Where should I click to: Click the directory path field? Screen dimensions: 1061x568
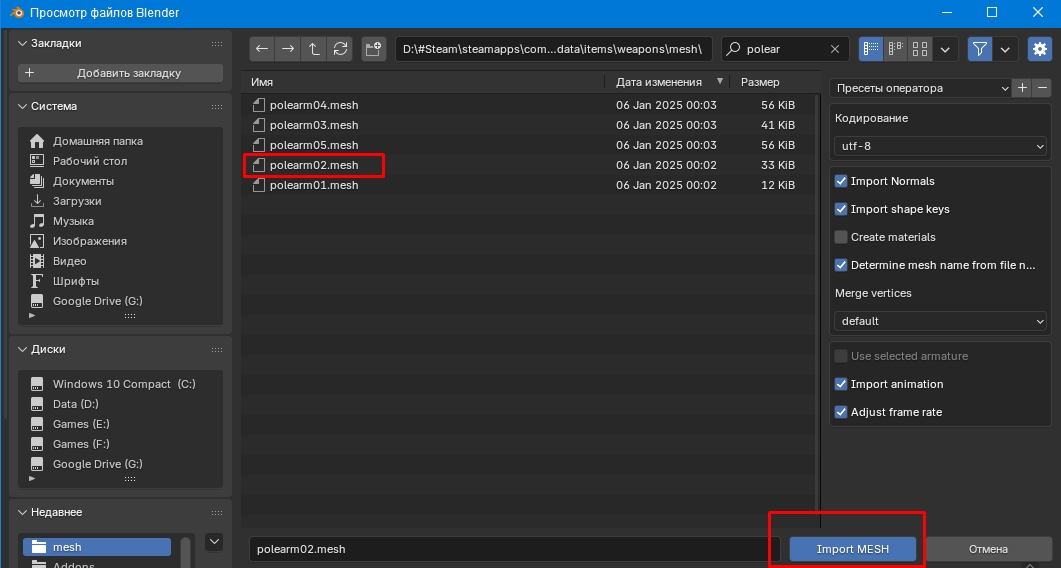pos(554,49)
